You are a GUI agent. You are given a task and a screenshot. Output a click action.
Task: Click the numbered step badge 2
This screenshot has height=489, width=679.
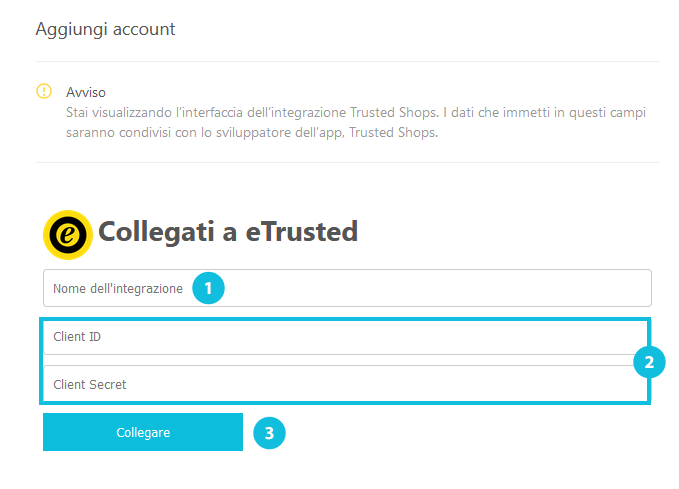[x=649, y=362]
